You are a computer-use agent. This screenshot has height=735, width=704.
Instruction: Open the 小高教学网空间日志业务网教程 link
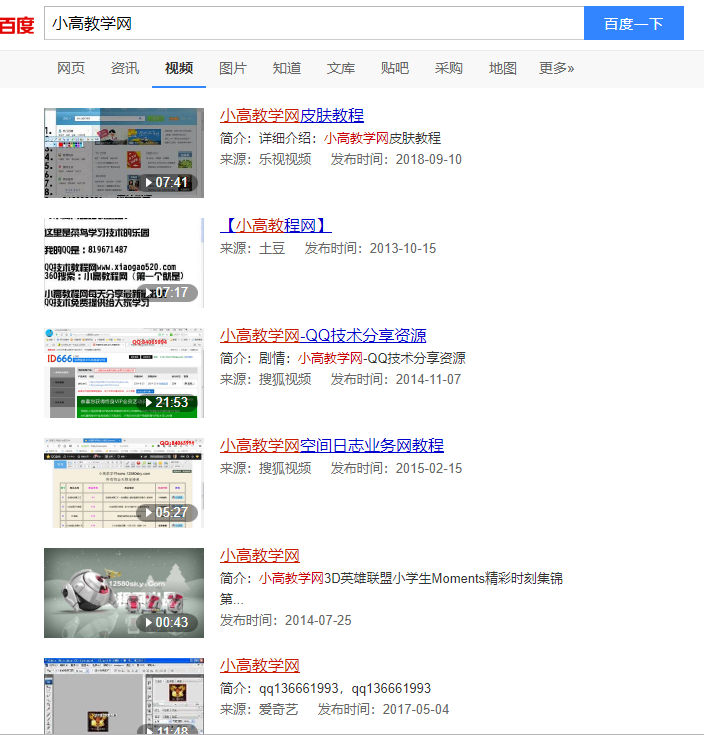tap(332, 445)
